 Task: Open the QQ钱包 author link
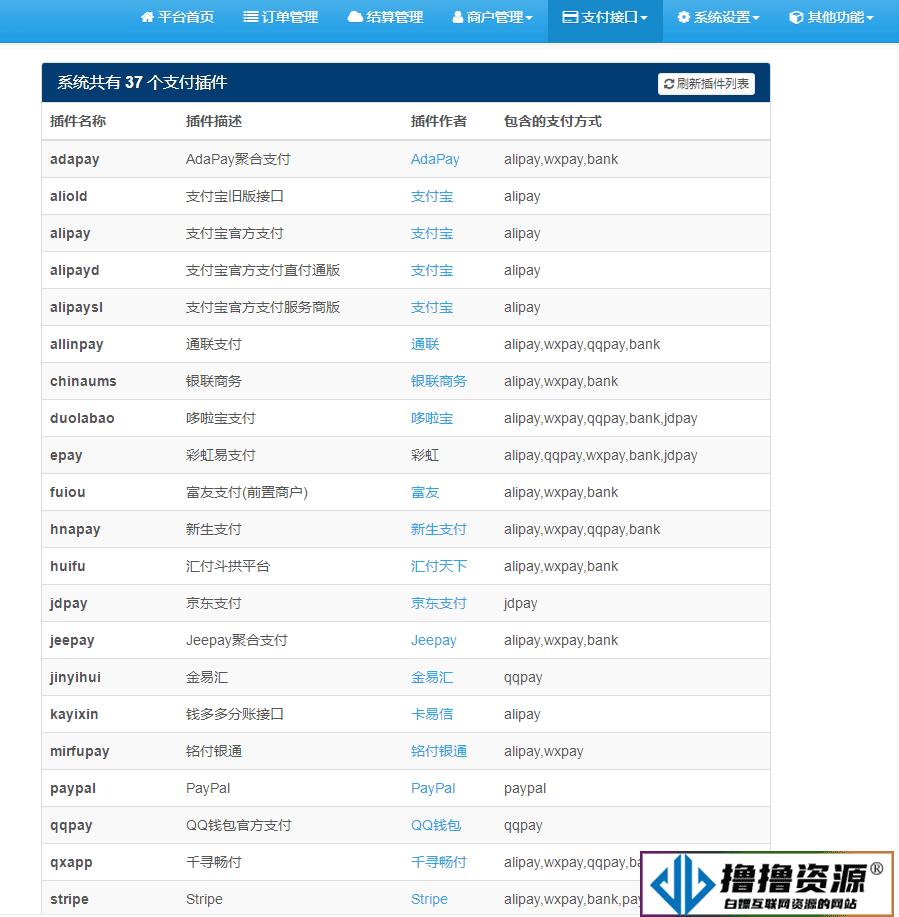coord(436,825)
